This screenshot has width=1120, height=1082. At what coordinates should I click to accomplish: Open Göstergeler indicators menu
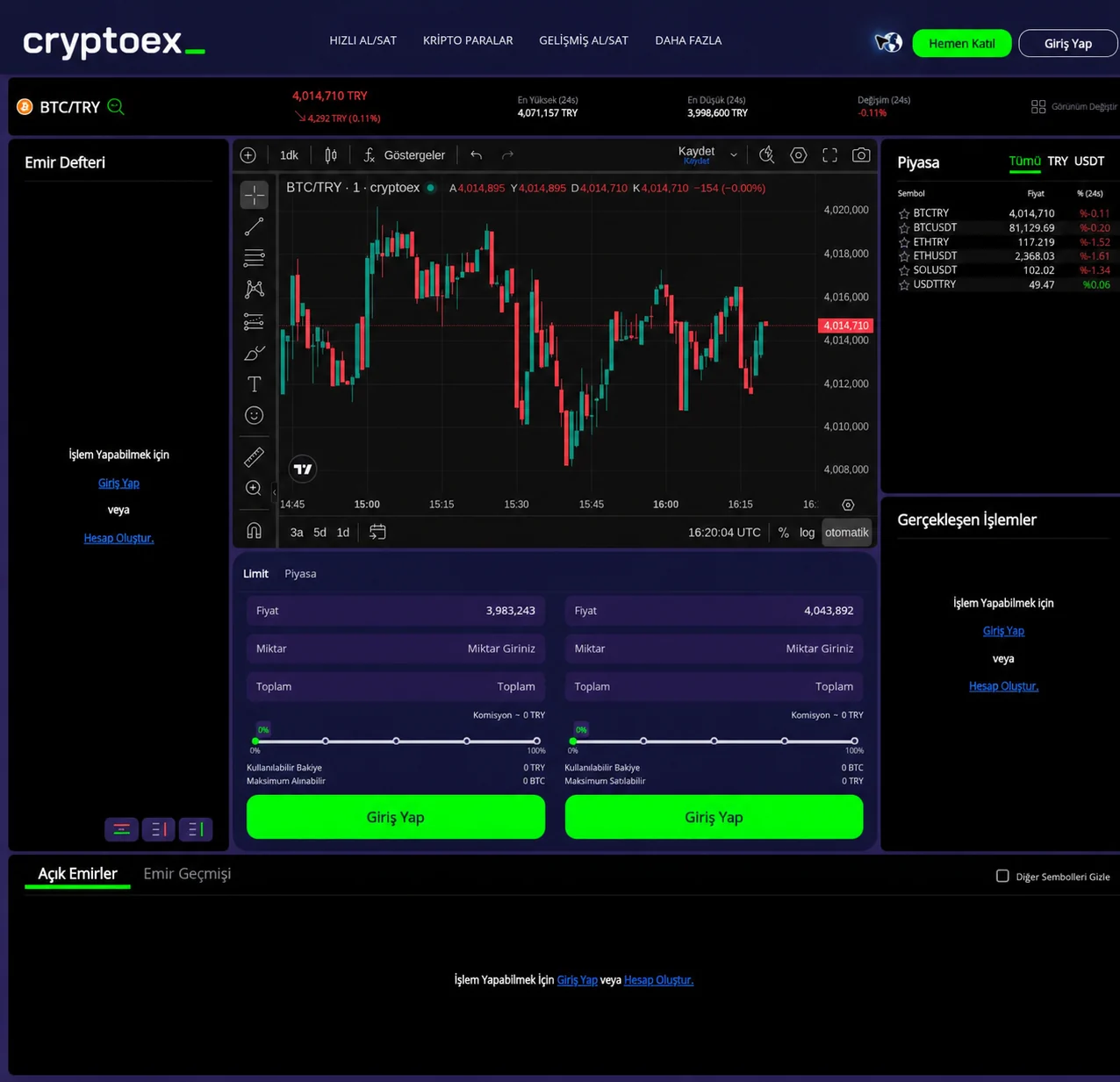tap(405, 155)
